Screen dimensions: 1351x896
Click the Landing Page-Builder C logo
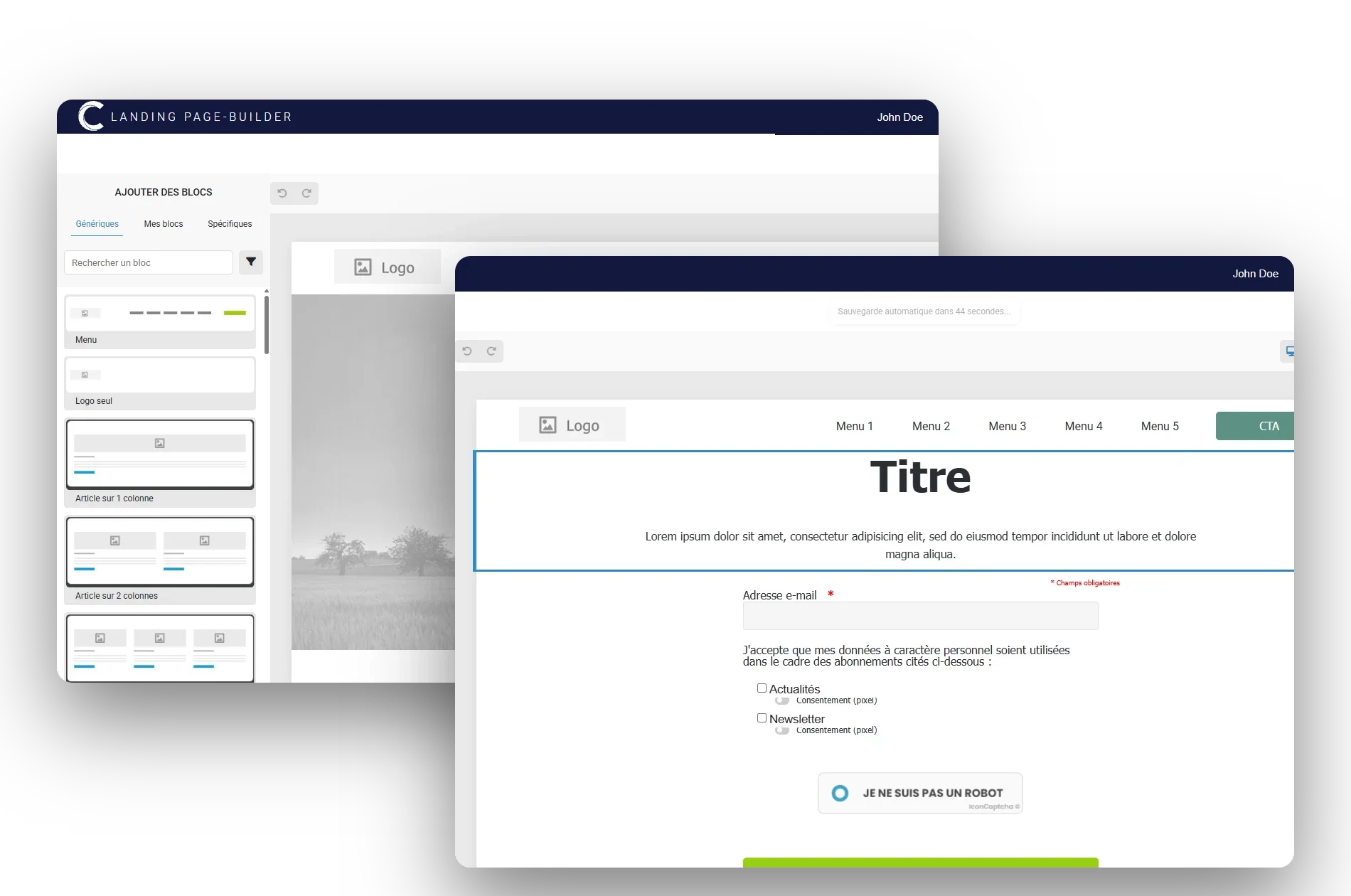(91, 117)
